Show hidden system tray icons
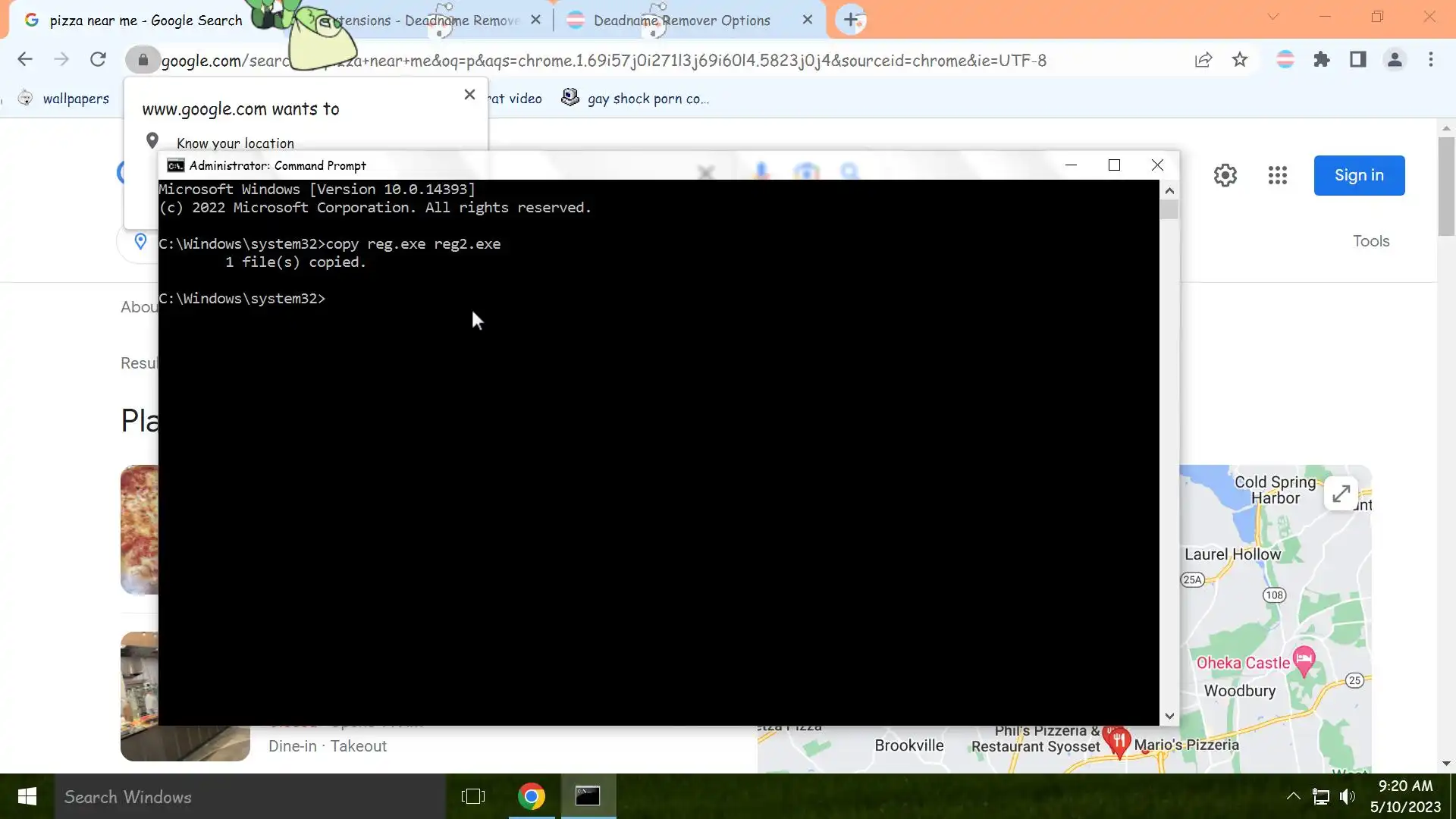 tap(1293, 796)
